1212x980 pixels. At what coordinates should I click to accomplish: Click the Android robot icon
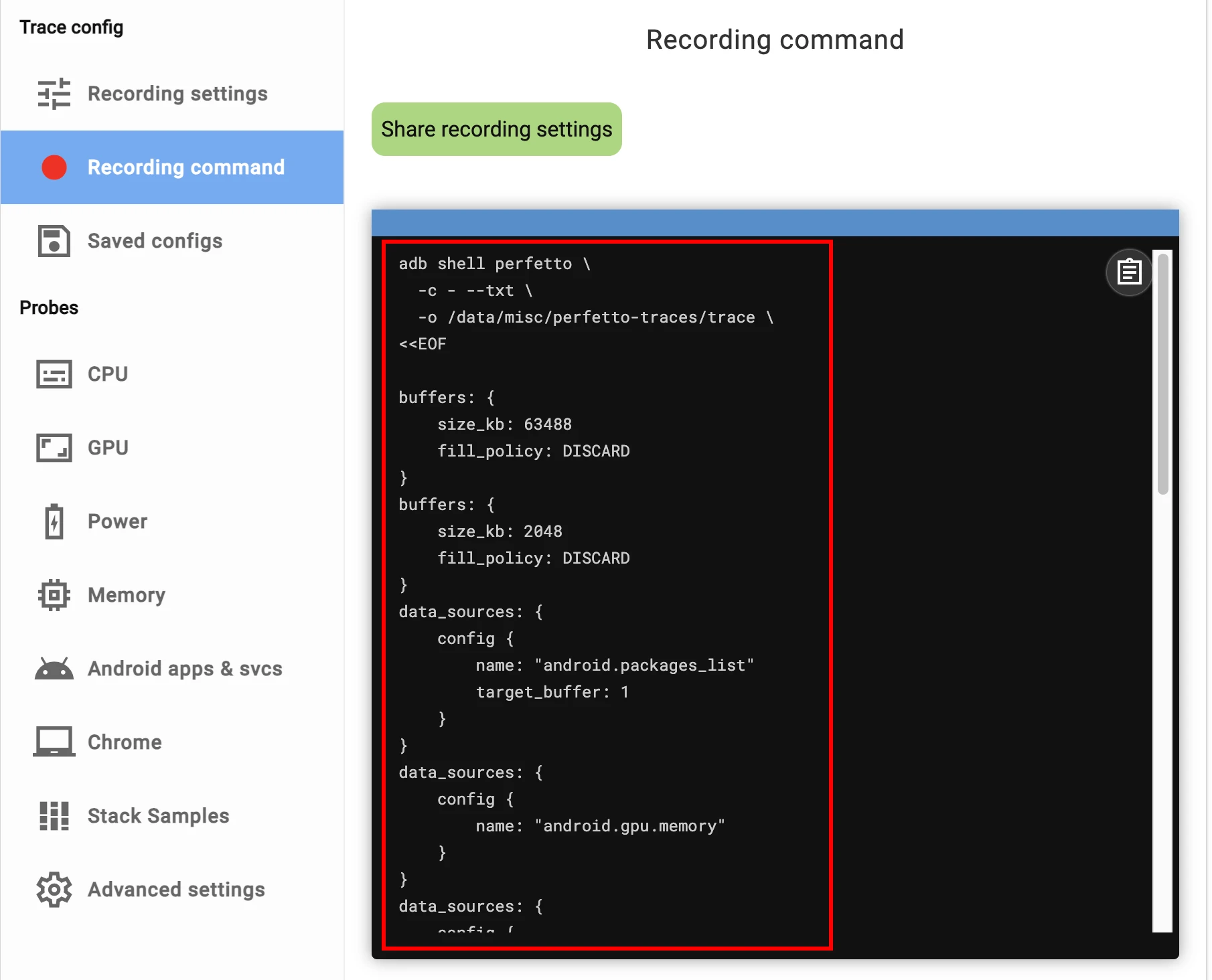54,669
